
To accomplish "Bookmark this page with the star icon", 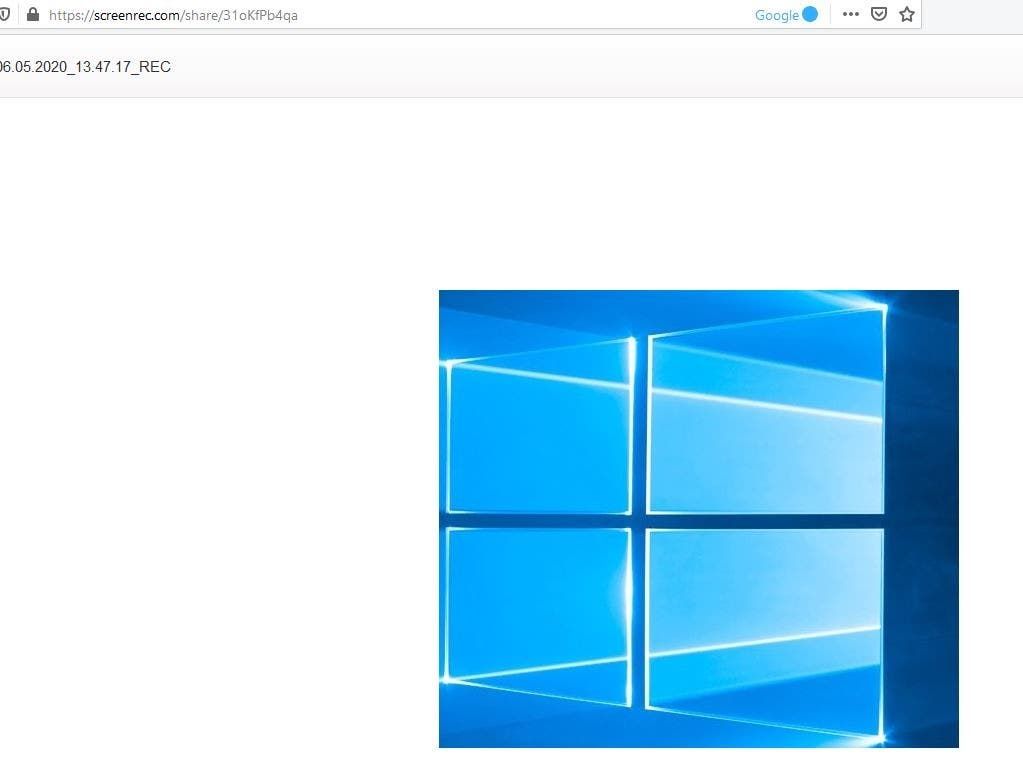I will click(907, 14).
